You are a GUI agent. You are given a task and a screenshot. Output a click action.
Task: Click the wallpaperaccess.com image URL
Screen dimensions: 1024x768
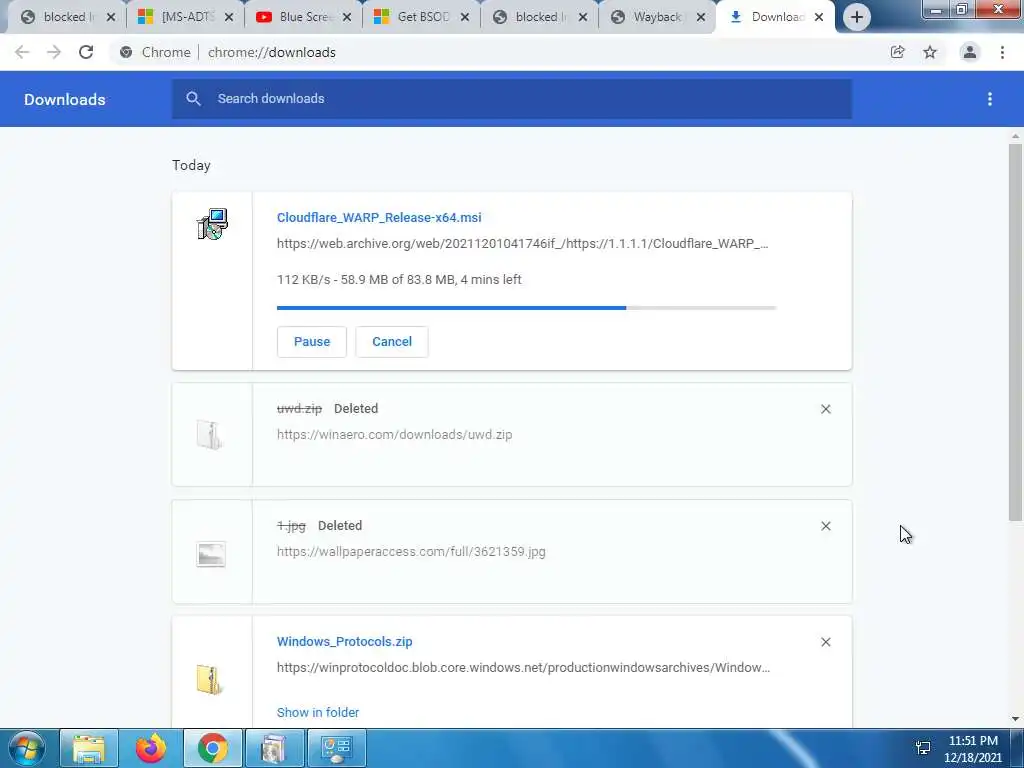pos(411,551)
